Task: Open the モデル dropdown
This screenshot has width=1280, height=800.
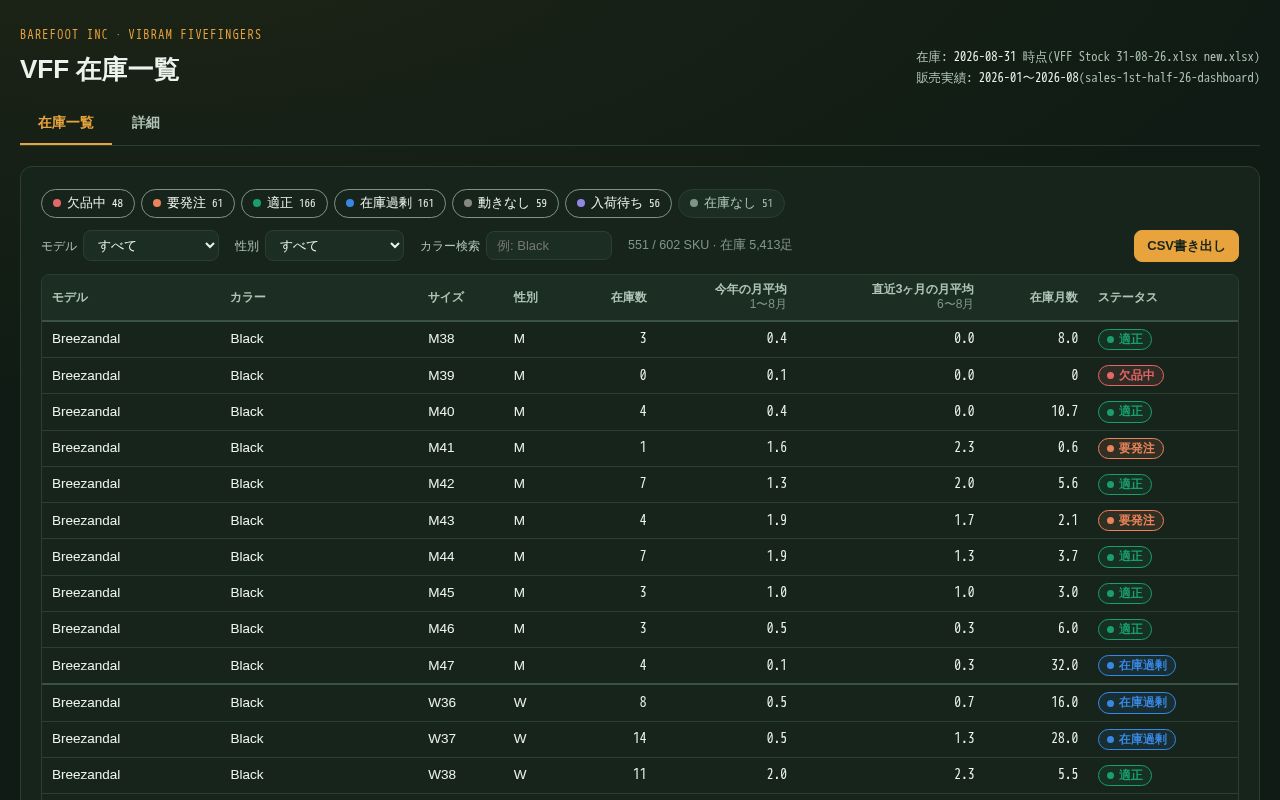Action: [x=151, y=245]
